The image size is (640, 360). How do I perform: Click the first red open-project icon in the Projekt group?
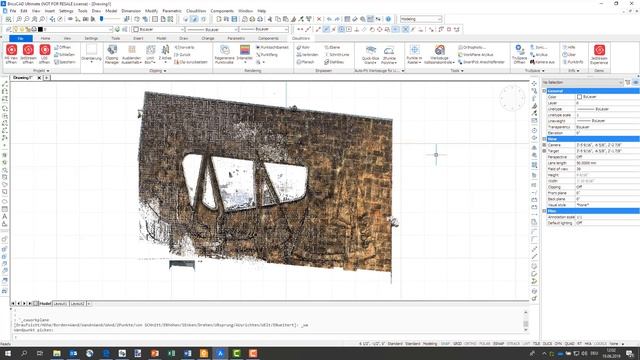point(11,50)
